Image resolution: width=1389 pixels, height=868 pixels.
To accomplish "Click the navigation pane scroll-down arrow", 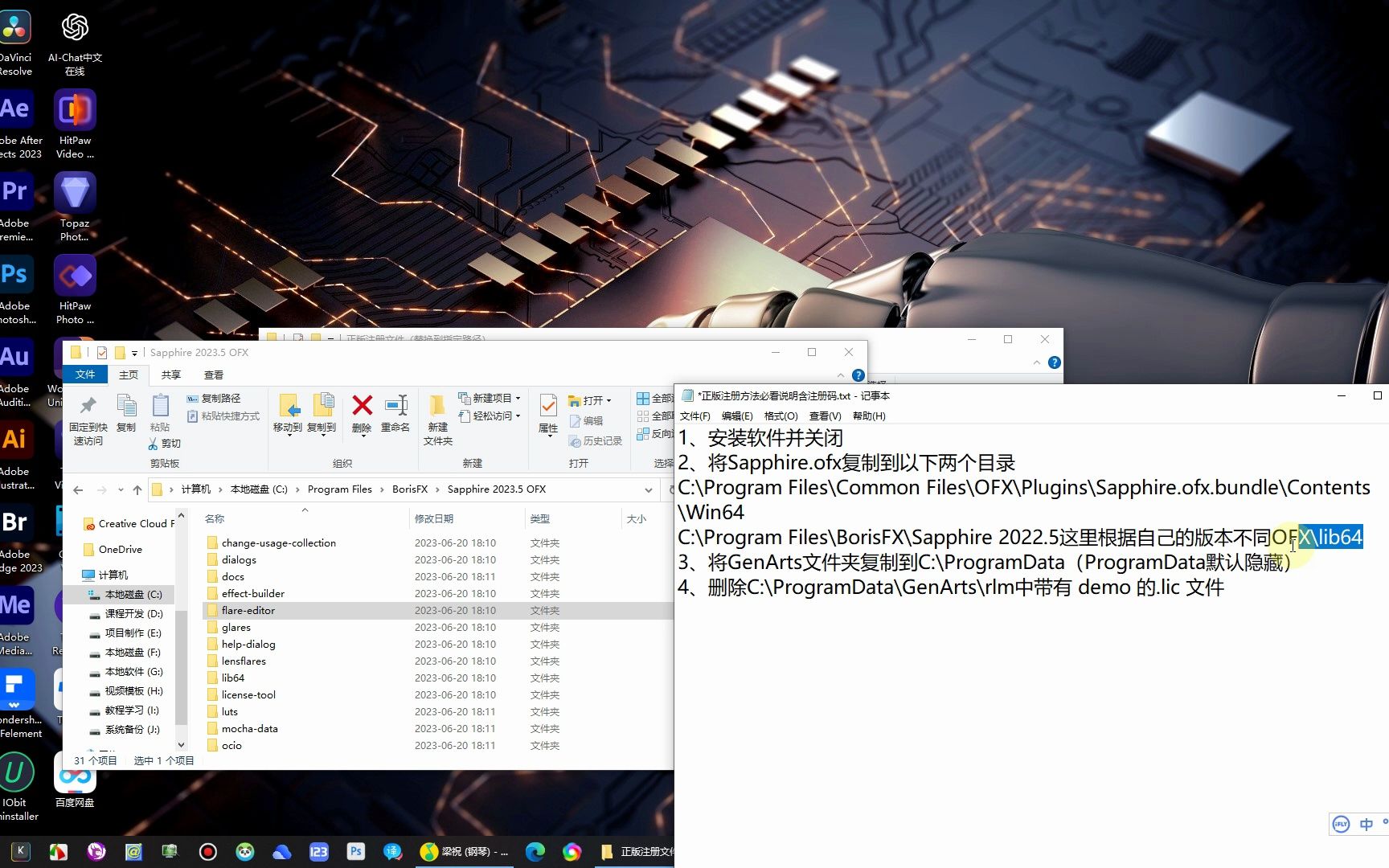I will (x=181, y=745).
